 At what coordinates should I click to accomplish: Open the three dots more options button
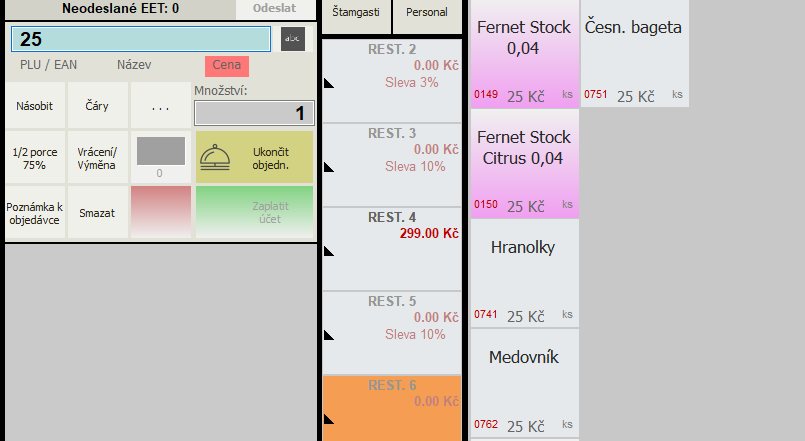(160, 105)
